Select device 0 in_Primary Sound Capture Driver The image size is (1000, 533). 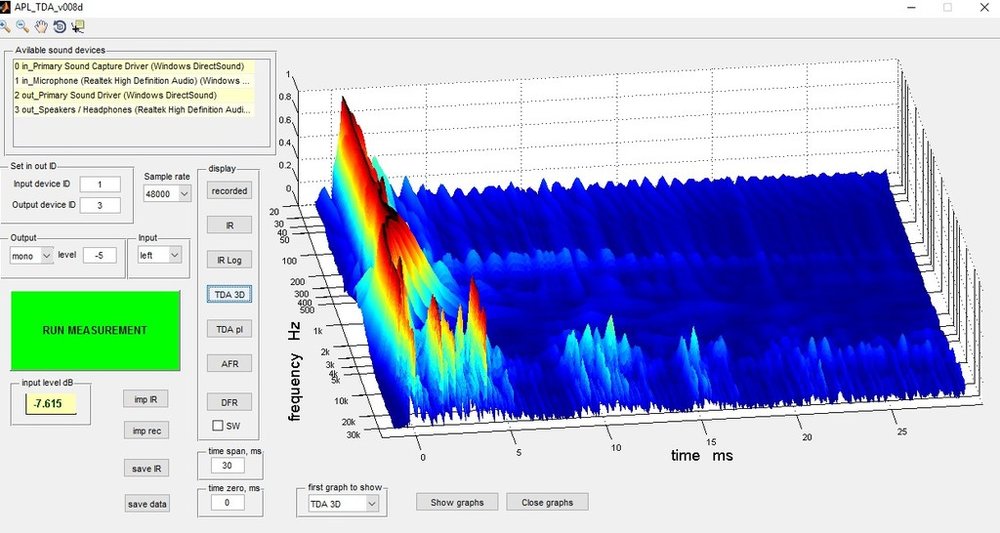pyautogui.click(x=133, y=66)
